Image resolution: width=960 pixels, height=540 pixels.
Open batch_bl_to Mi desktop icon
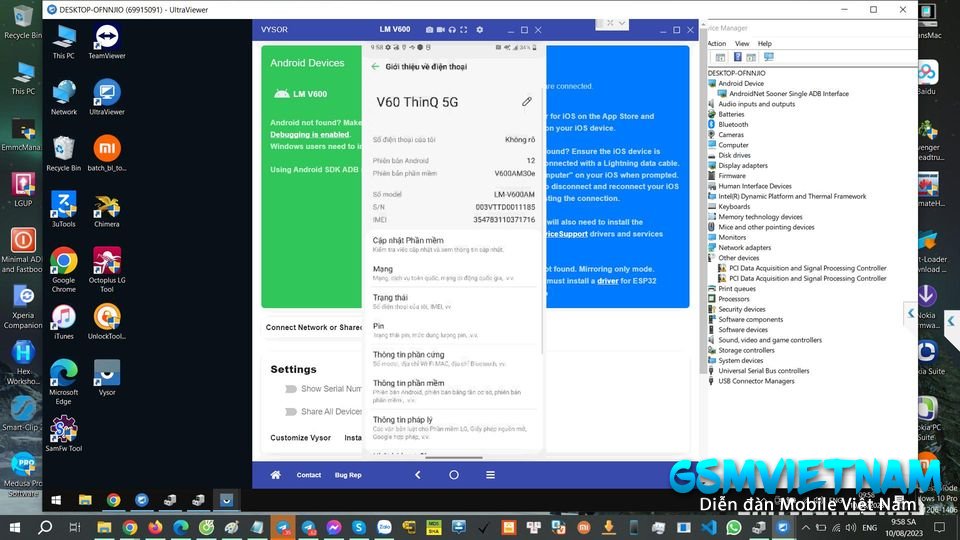(107, 154)
